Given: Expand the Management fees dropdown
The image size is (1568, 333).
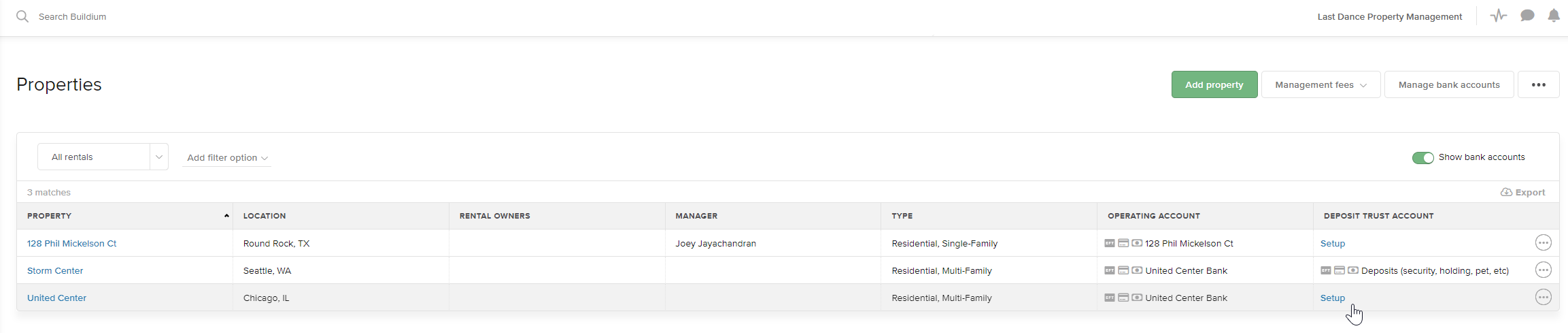Looking at the screenshot, I should tap(1320, 85).
